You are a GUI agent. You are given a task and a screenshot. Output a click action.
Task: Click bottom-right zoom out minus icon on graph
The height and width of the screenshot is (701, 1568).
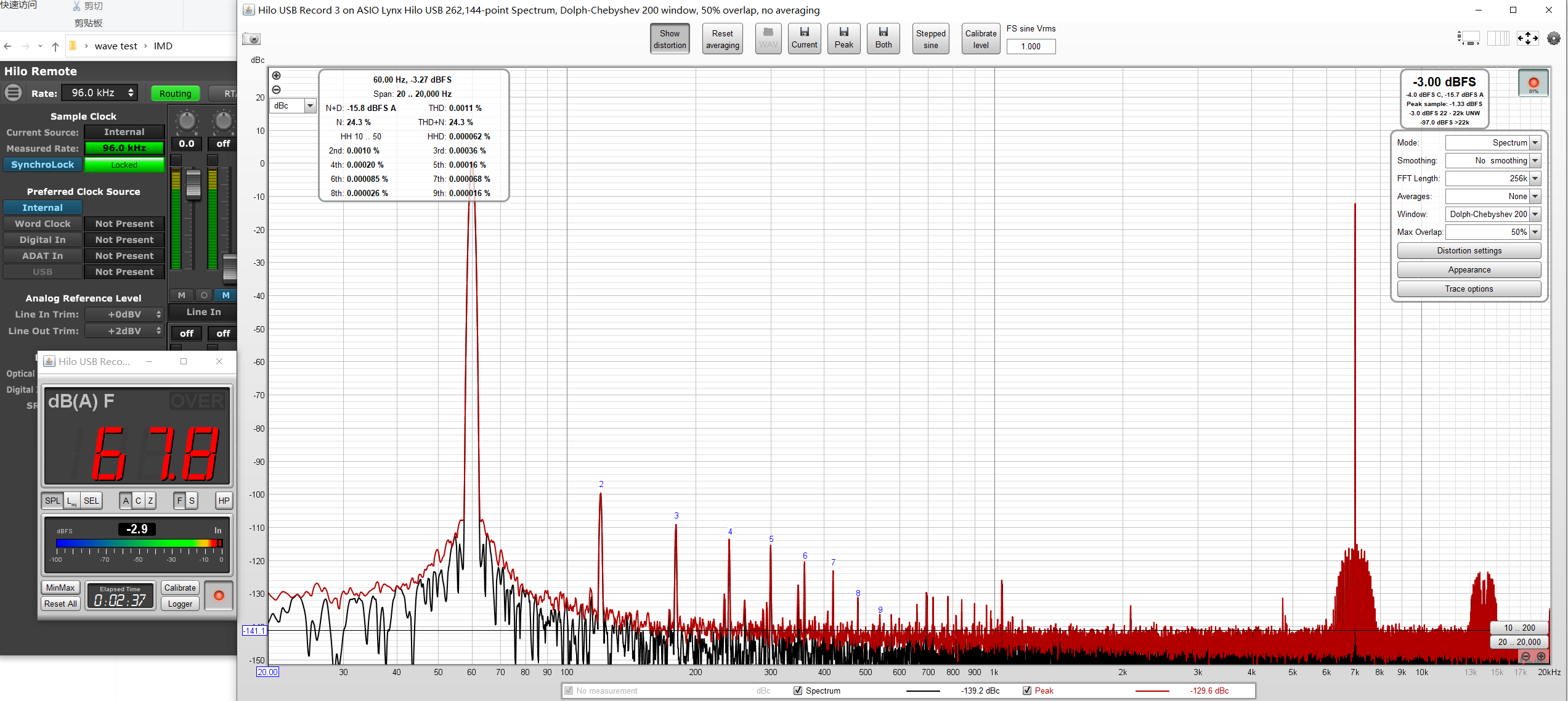(1525, 656)
